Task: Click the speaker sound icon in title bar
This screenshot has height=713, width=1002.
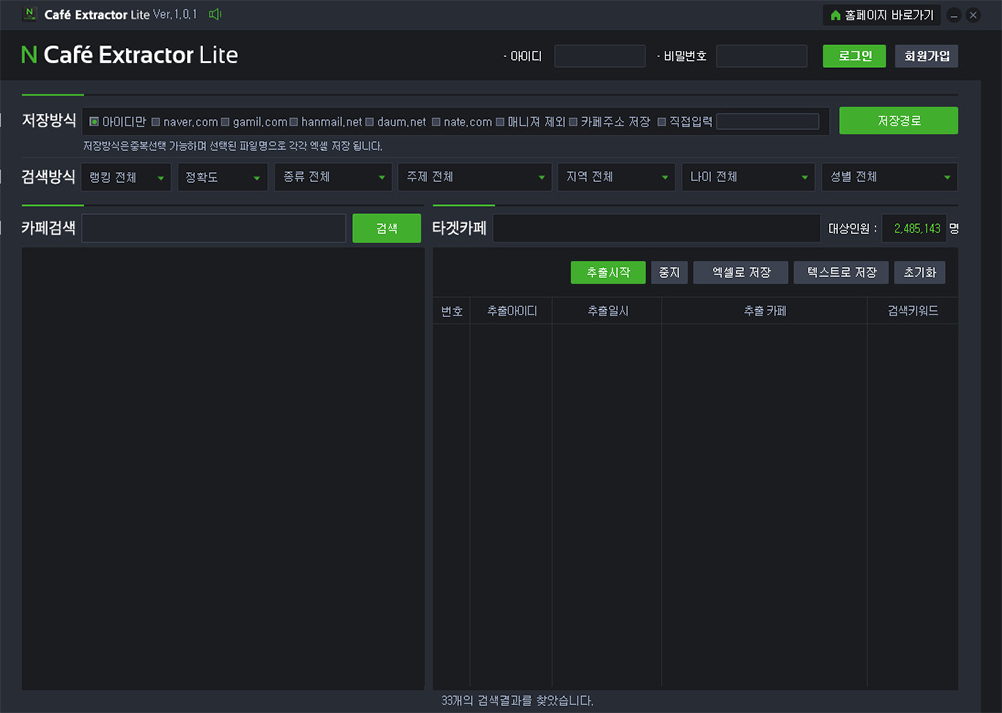Action: coord(215,14)
